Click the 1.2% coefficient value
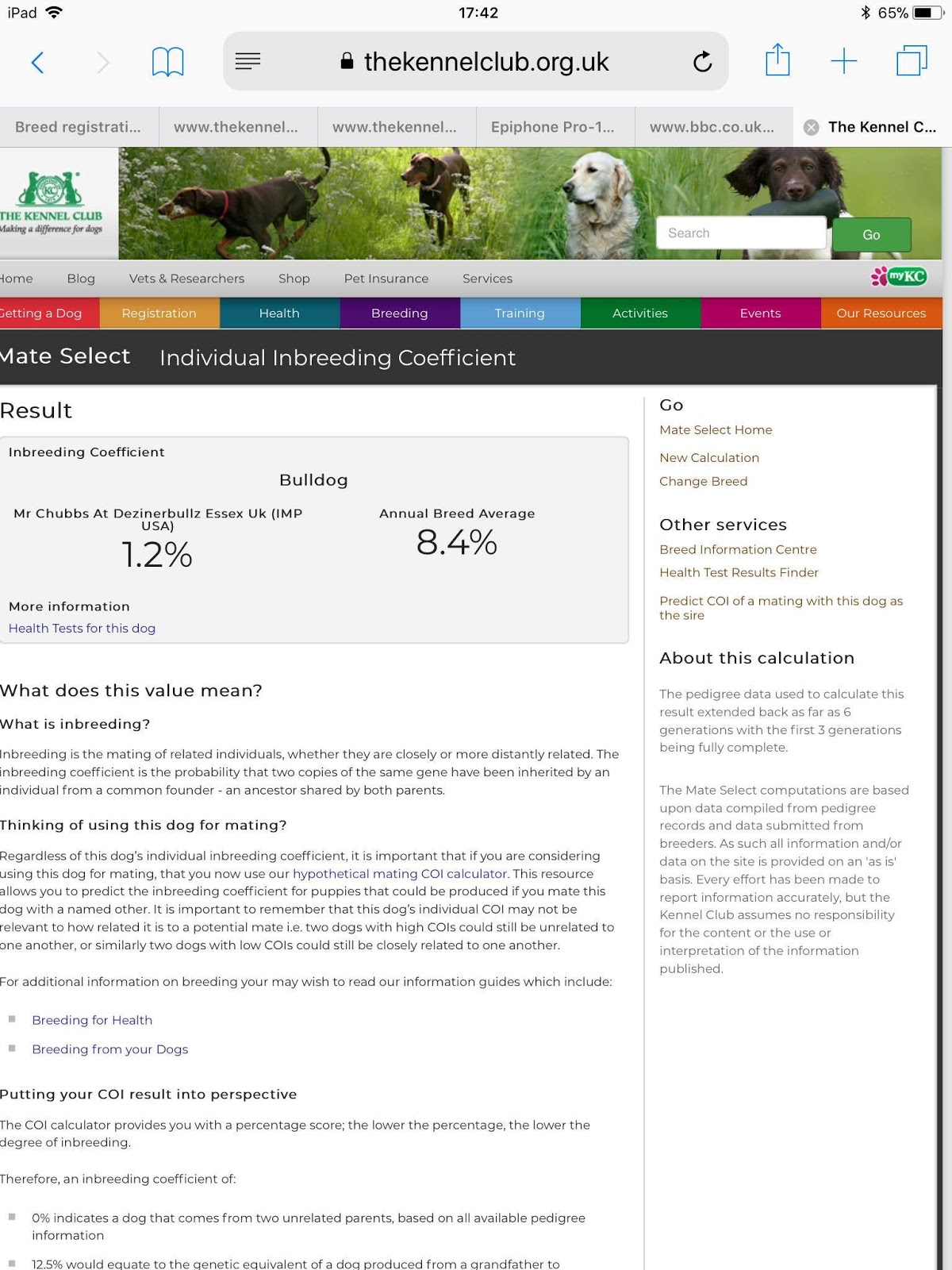The height and width of the screenshot is (1270, 952). [157, 554]
